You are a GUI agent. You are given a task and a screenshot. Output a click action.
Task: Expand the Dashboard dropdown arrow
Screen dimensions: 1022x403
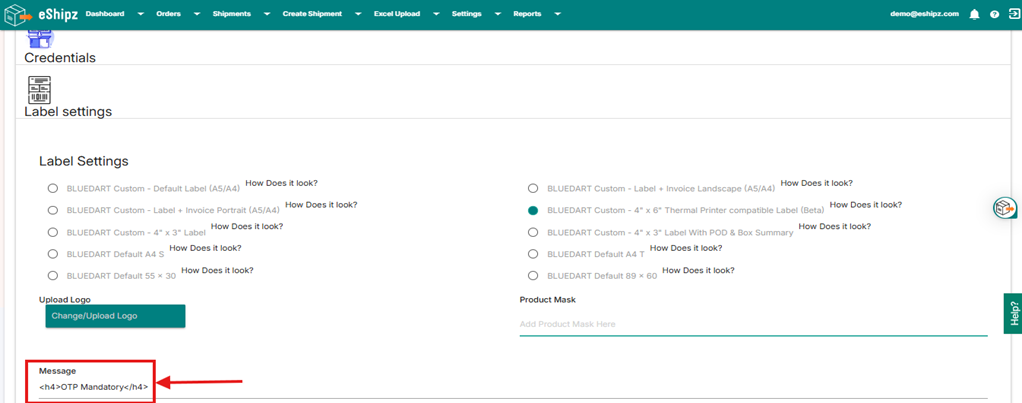click(x=140, y=14)
